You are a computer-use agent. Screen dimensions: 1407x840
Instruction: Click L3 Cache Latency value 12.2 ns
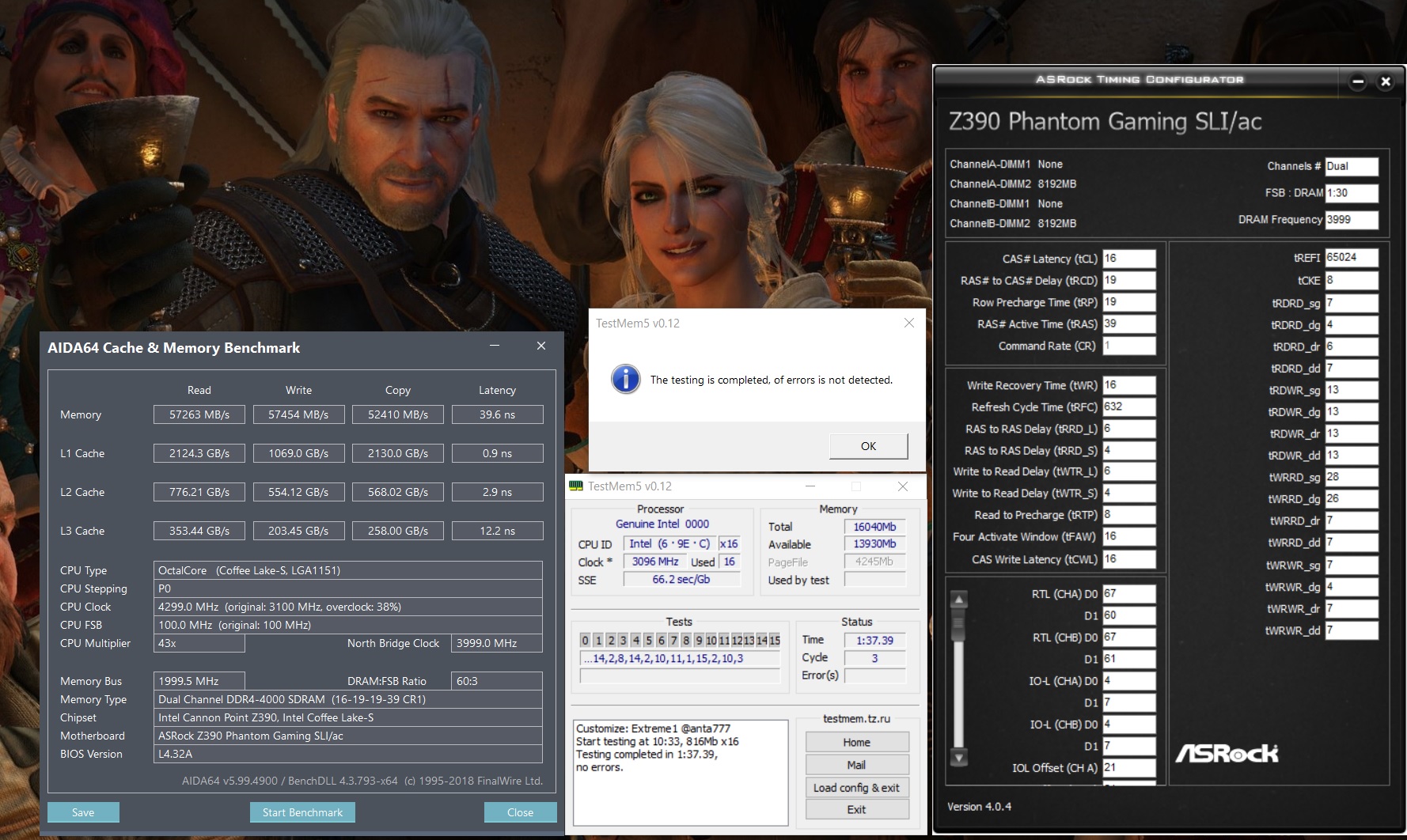[497, 531]
